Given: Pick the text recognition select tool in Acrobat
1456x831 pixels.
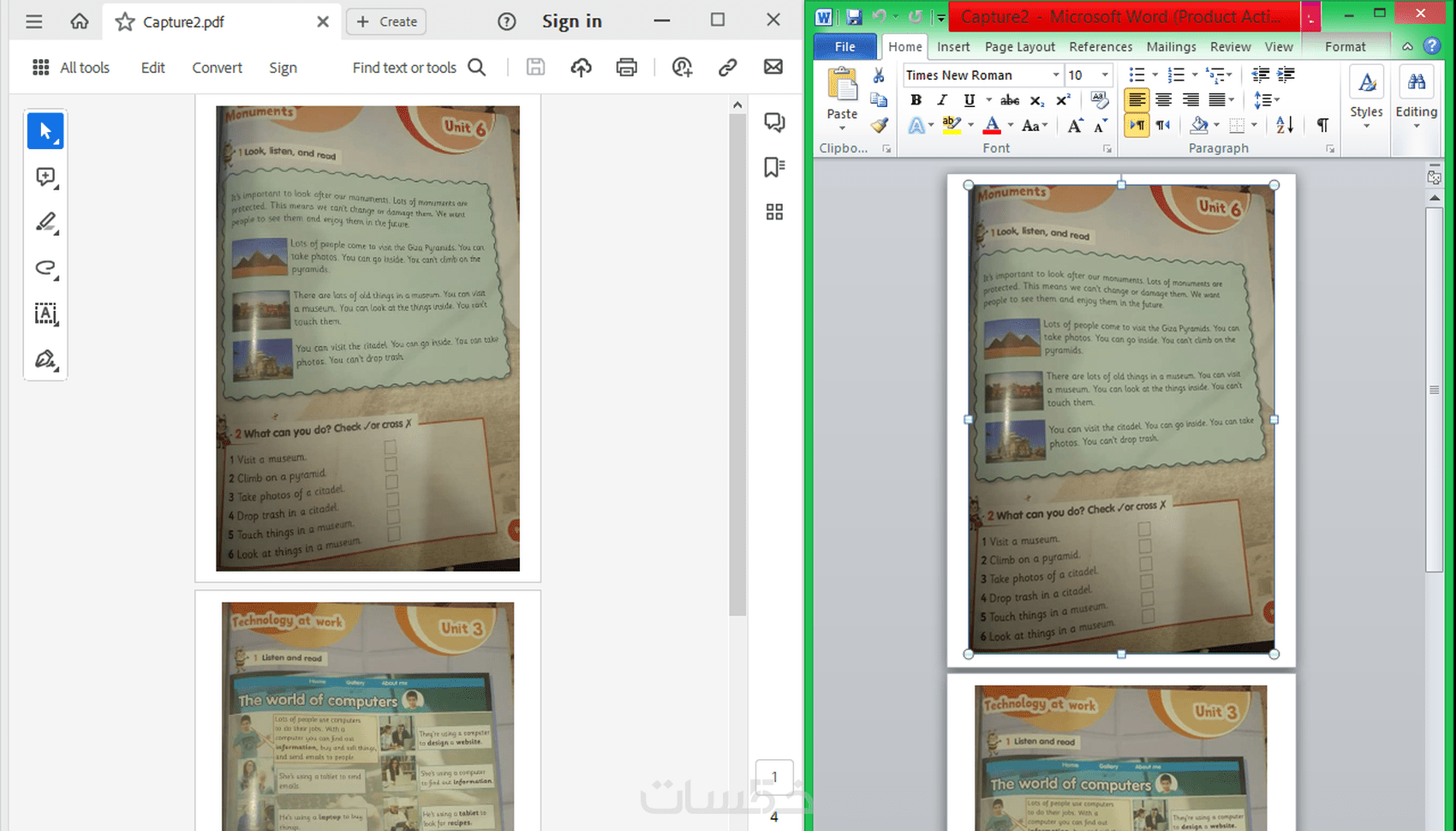Looking at the screenshot, I should point(45,314).
